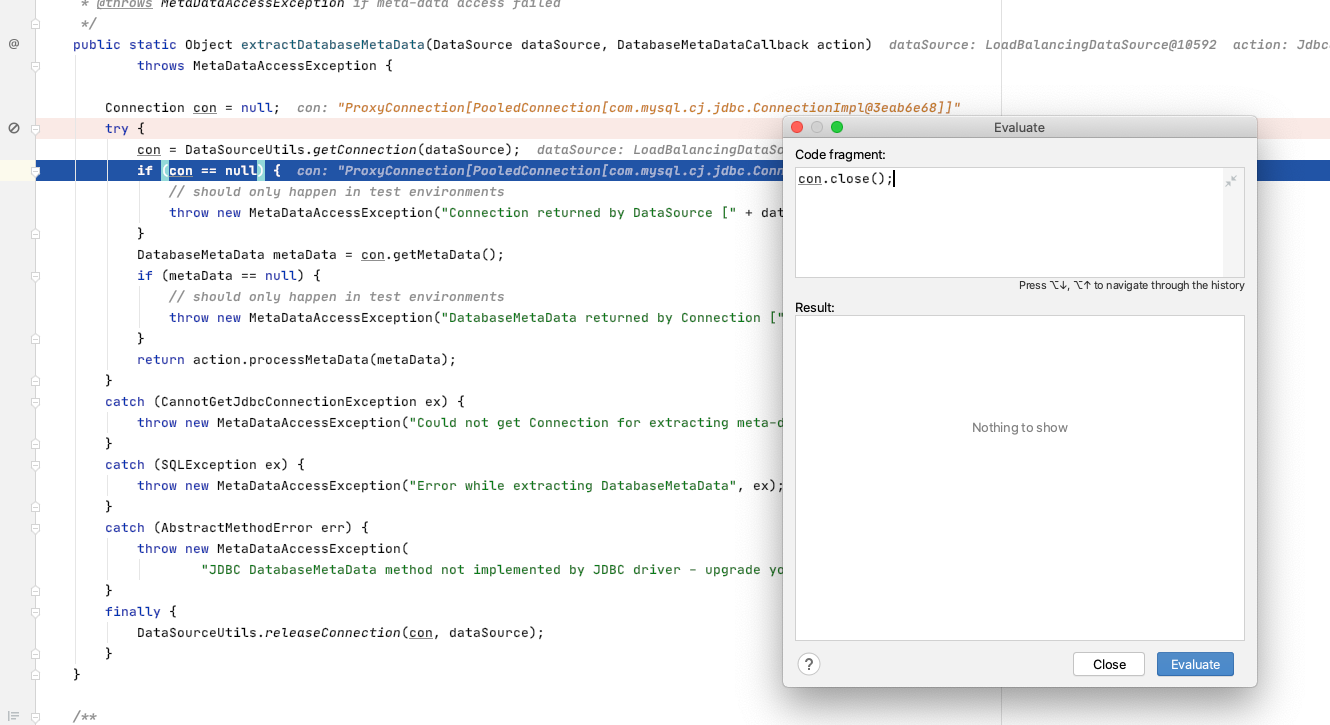
Task: Expand the '/**' Javadoc fold marker at bottom
Action: [35, 717]
